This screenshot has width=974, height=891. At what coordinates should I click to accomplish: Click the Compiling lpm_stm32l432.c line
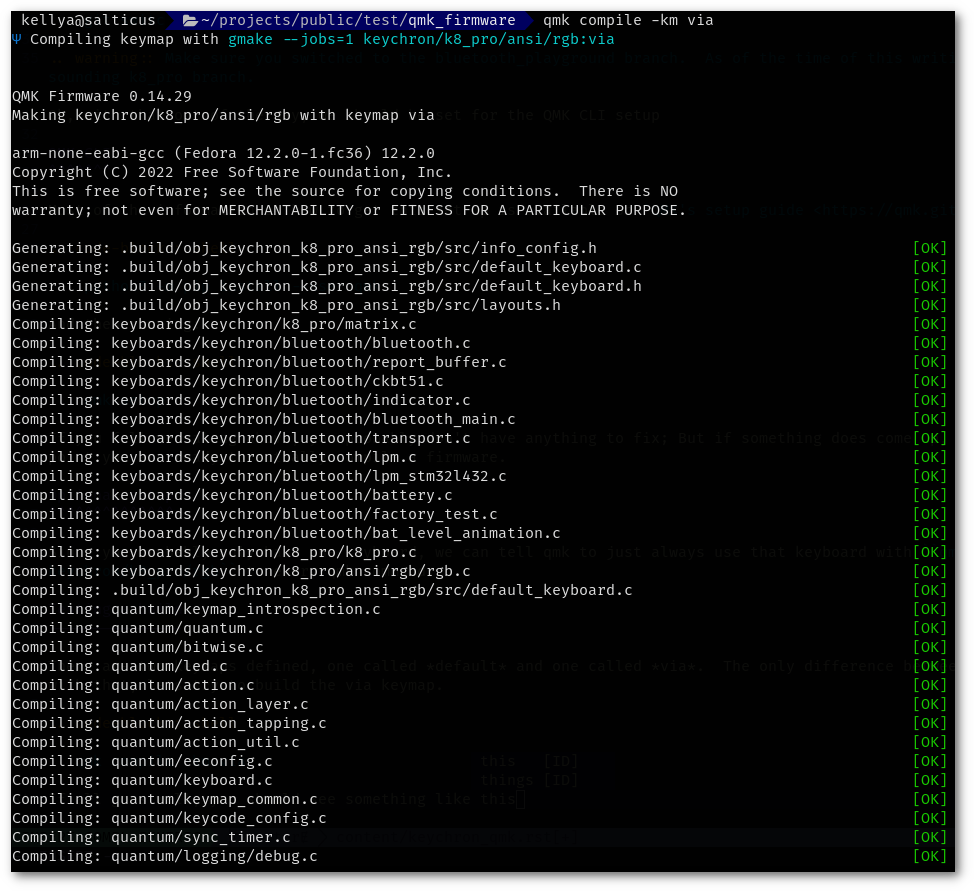click(x=259, y=477)
